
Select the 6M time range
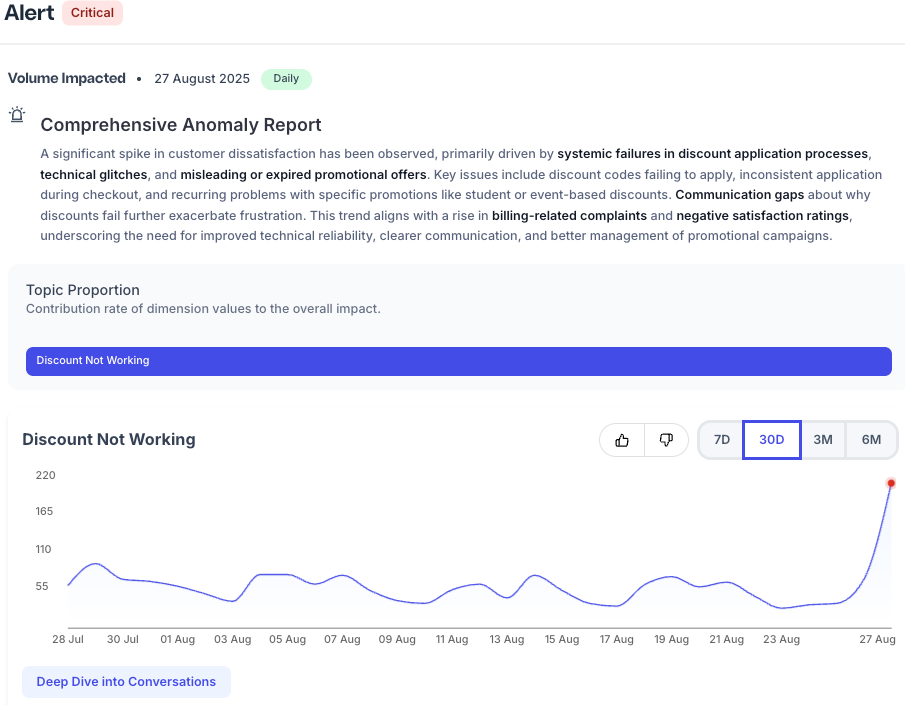click(x=871, y=439)
